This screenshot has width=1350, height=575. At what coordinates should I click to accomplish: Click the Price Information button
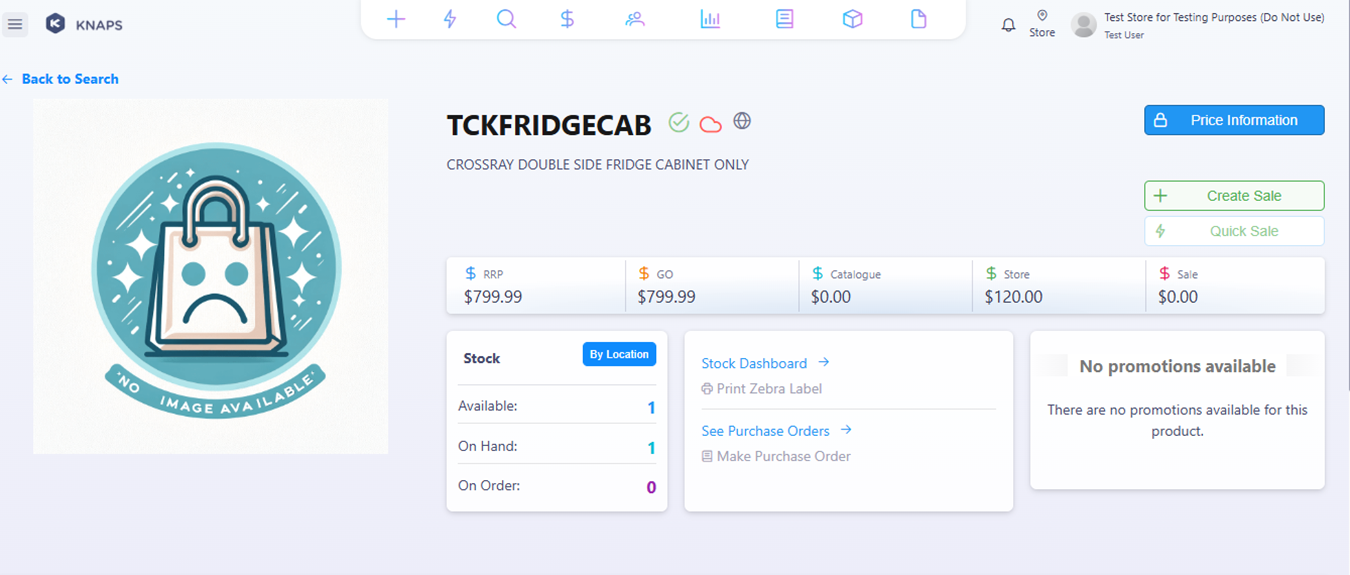point(1234,120)
